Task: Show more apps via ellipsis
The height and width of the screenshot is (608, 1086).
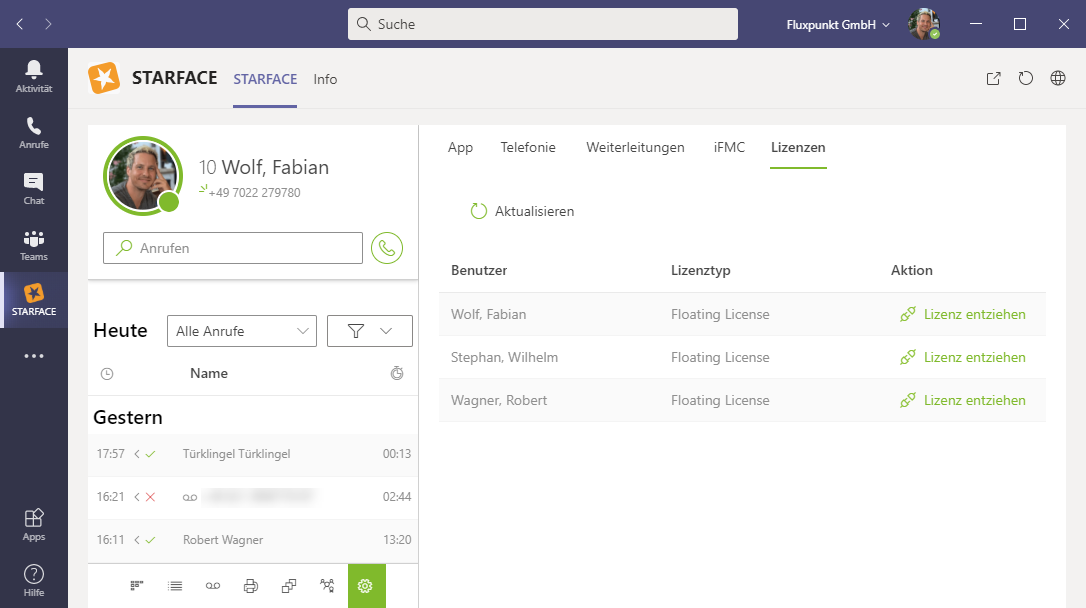Action: 34,356
